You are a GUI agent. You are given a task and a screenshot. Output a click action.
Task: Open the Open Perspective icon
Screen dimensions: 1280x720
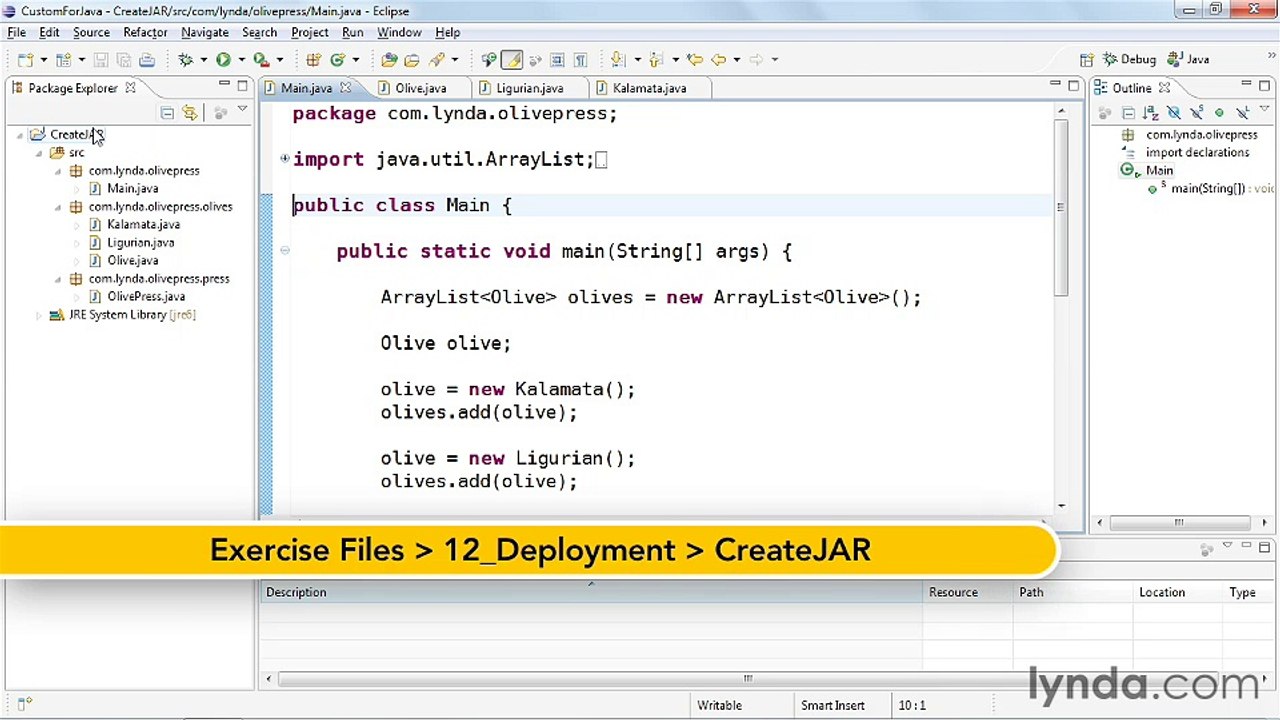(x=1088, y=60)
